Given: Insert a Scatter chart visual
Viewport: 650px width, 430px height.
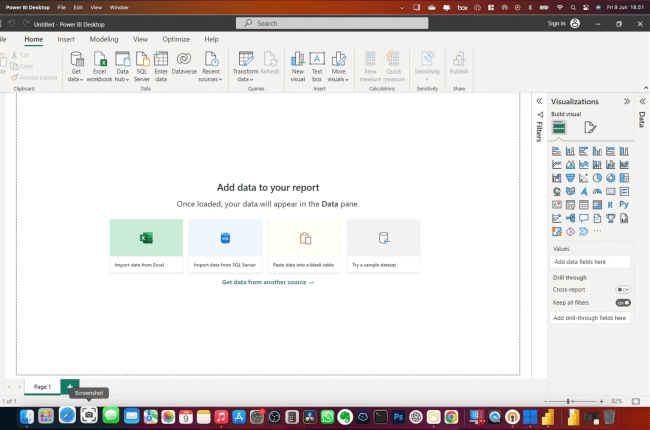Looking at the screenshot, I should pos(584,178).
